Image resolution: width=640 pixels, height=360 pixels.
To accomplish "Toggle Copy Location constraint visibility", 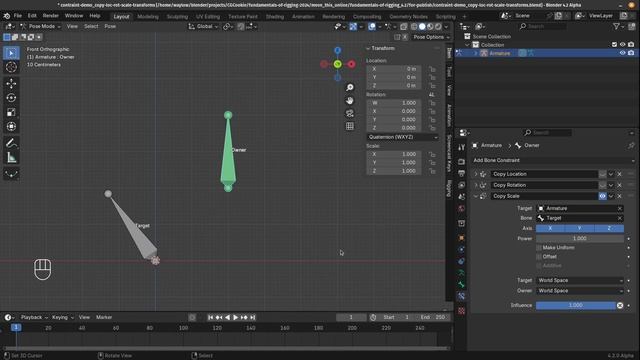I will 602,174.
